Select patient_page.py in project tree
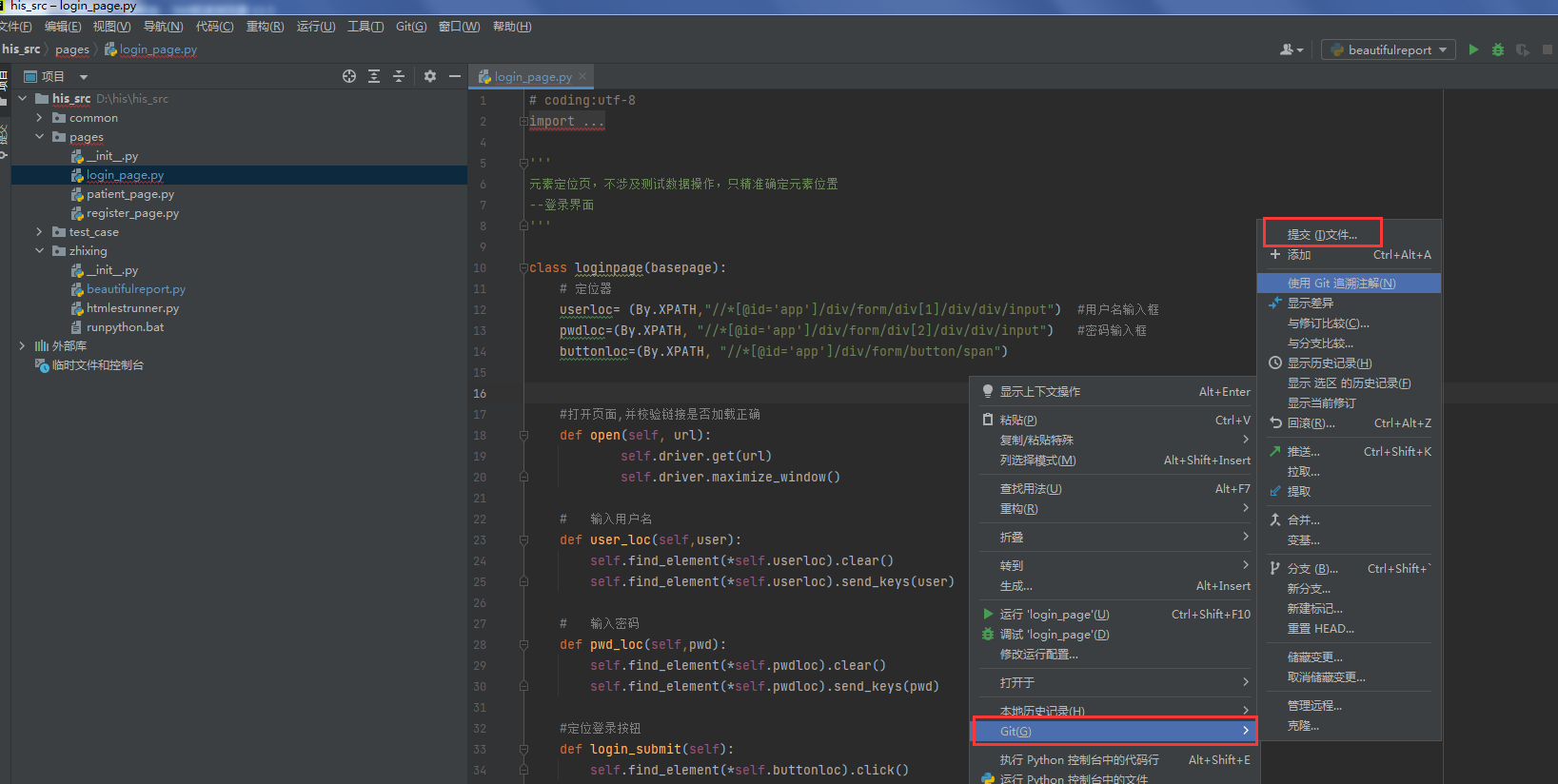Screen dimensions: 1558x784 pyautogui.click(x=130, y=193)
